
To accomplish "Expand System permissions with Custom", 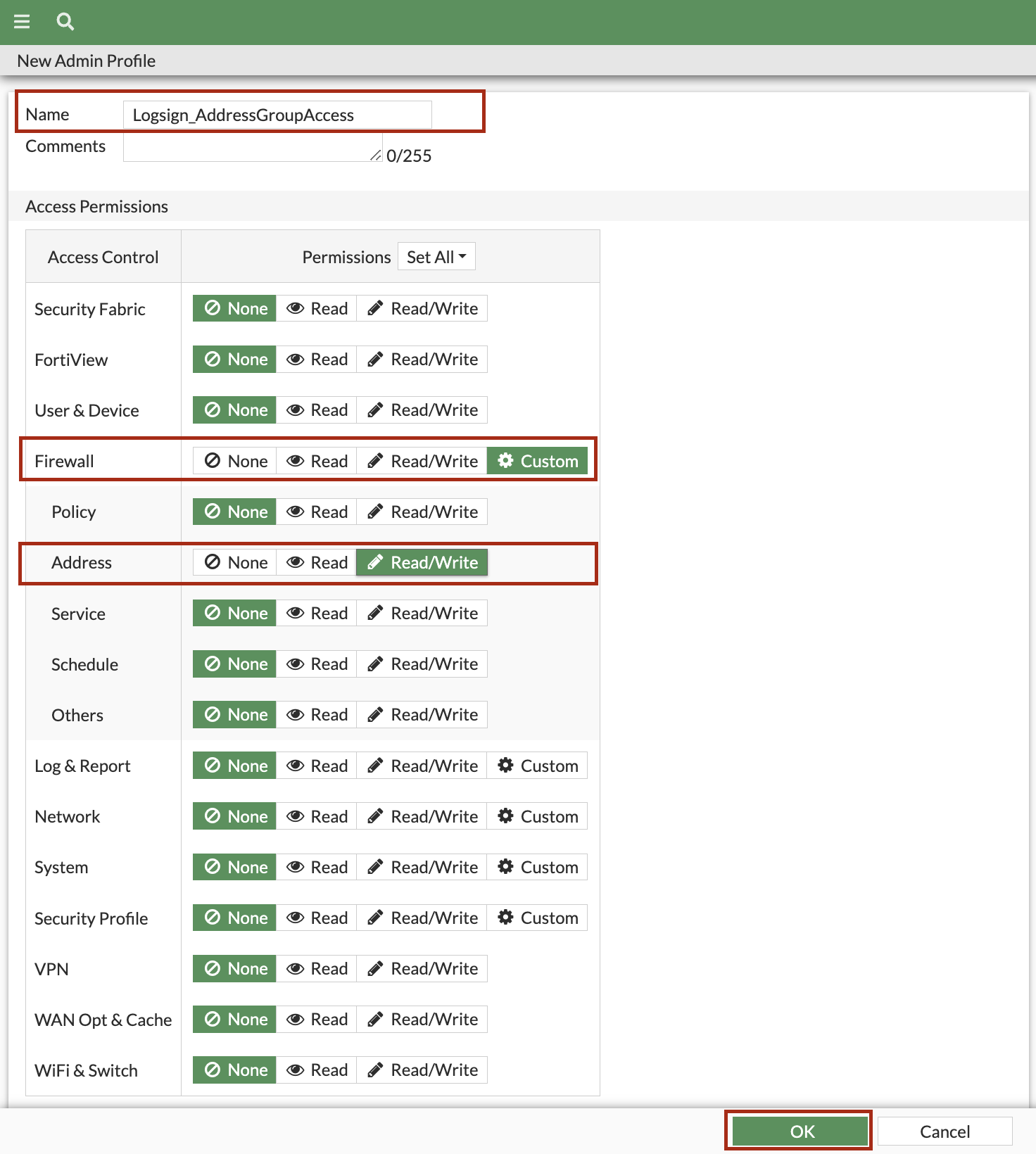I will 537,867.
